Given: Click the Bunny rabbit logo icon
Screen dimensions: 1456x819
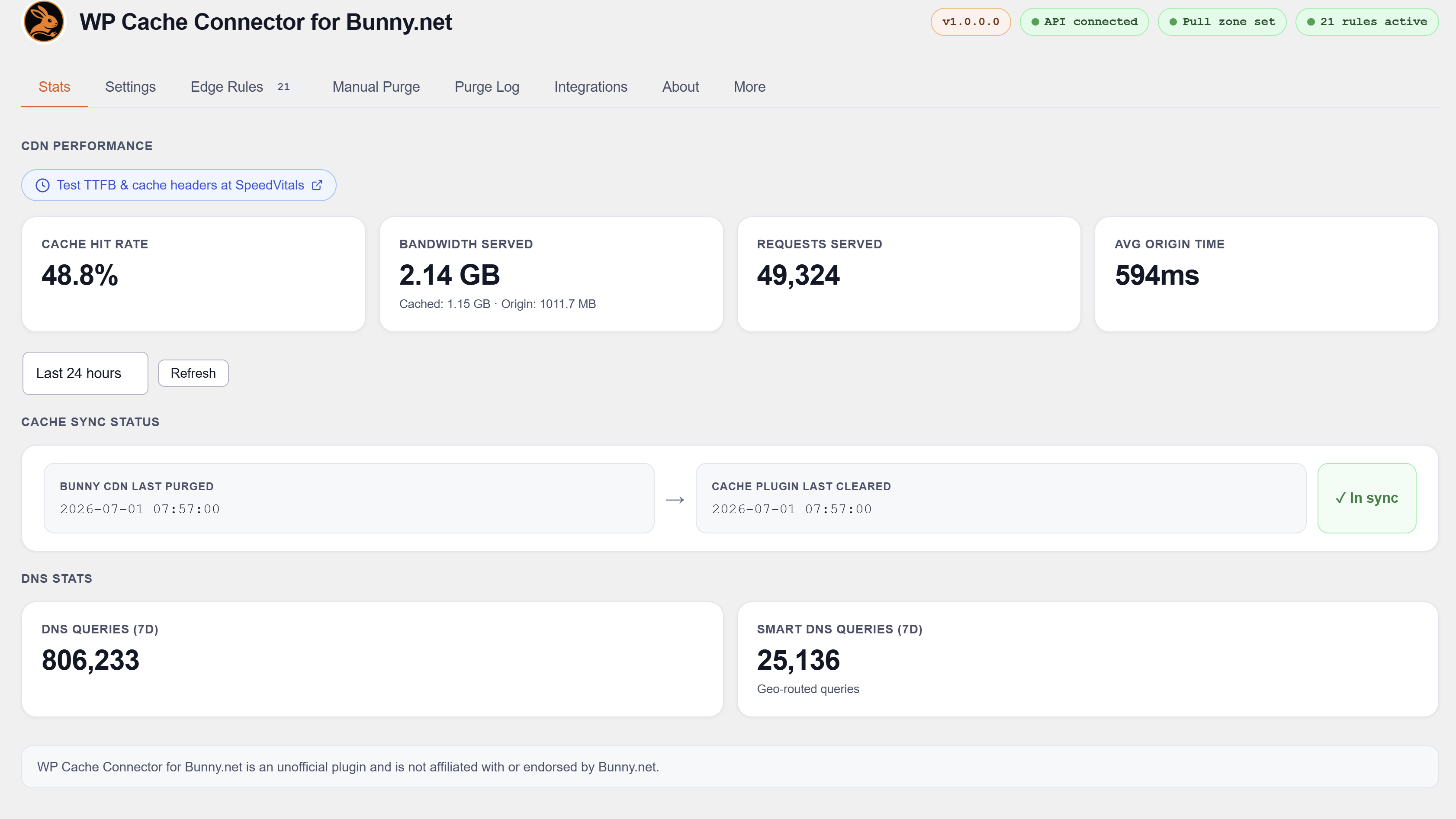Looking at the screenshot, I should tap(44, 22).
